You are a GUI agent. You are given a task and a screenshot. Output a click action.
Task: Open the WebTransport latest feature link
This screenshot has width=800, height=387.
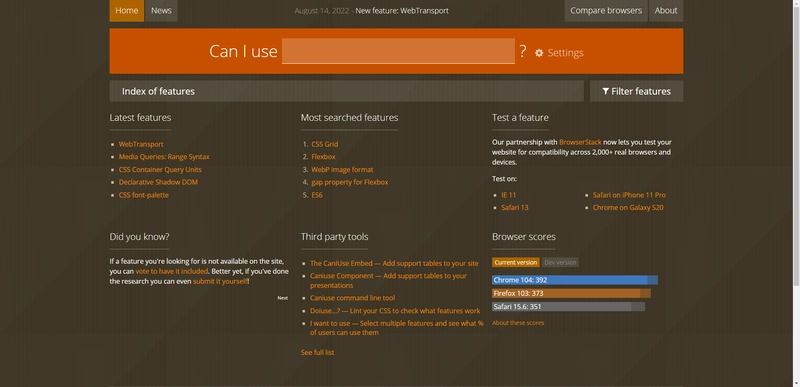tap(141, 144)
